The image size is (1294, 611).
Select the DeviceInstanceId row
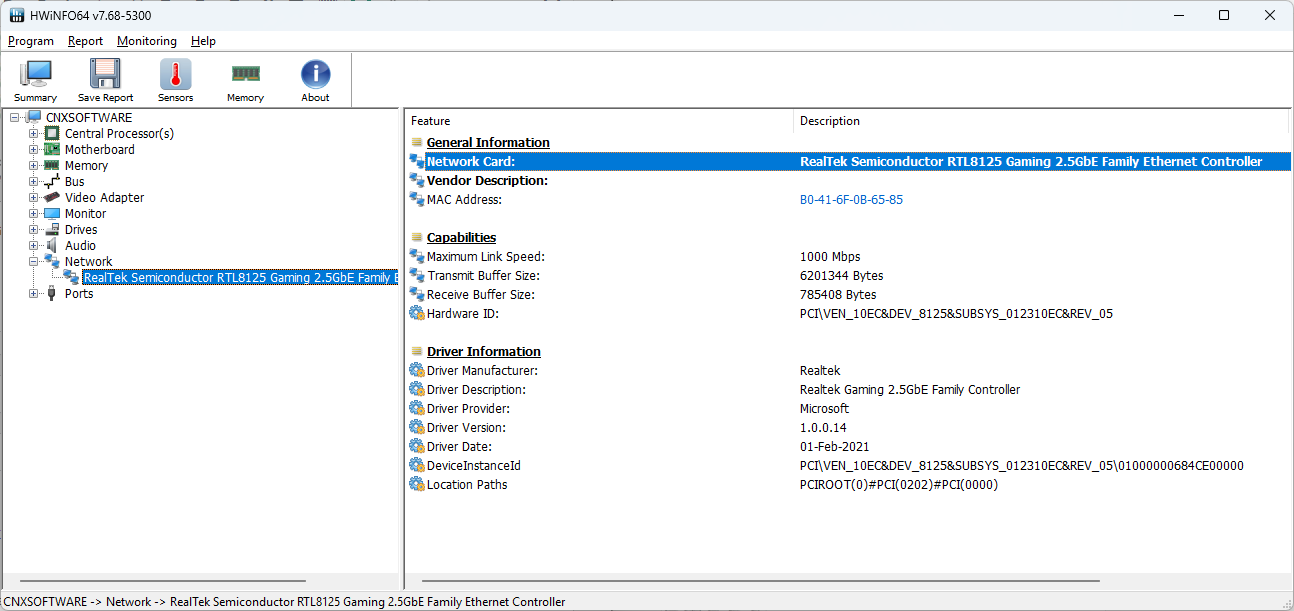(848, 466)
